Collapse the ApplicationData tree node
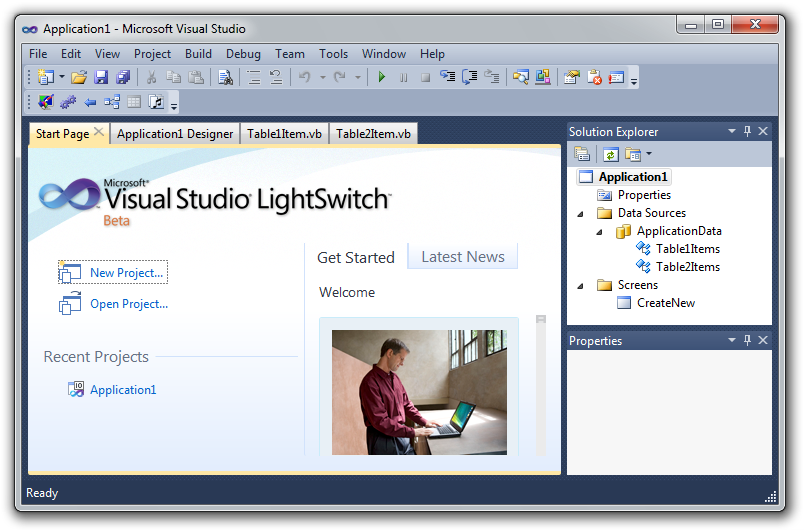Image resolution: width=804 pixels, height=530 pixels. [x=599, y=232]
